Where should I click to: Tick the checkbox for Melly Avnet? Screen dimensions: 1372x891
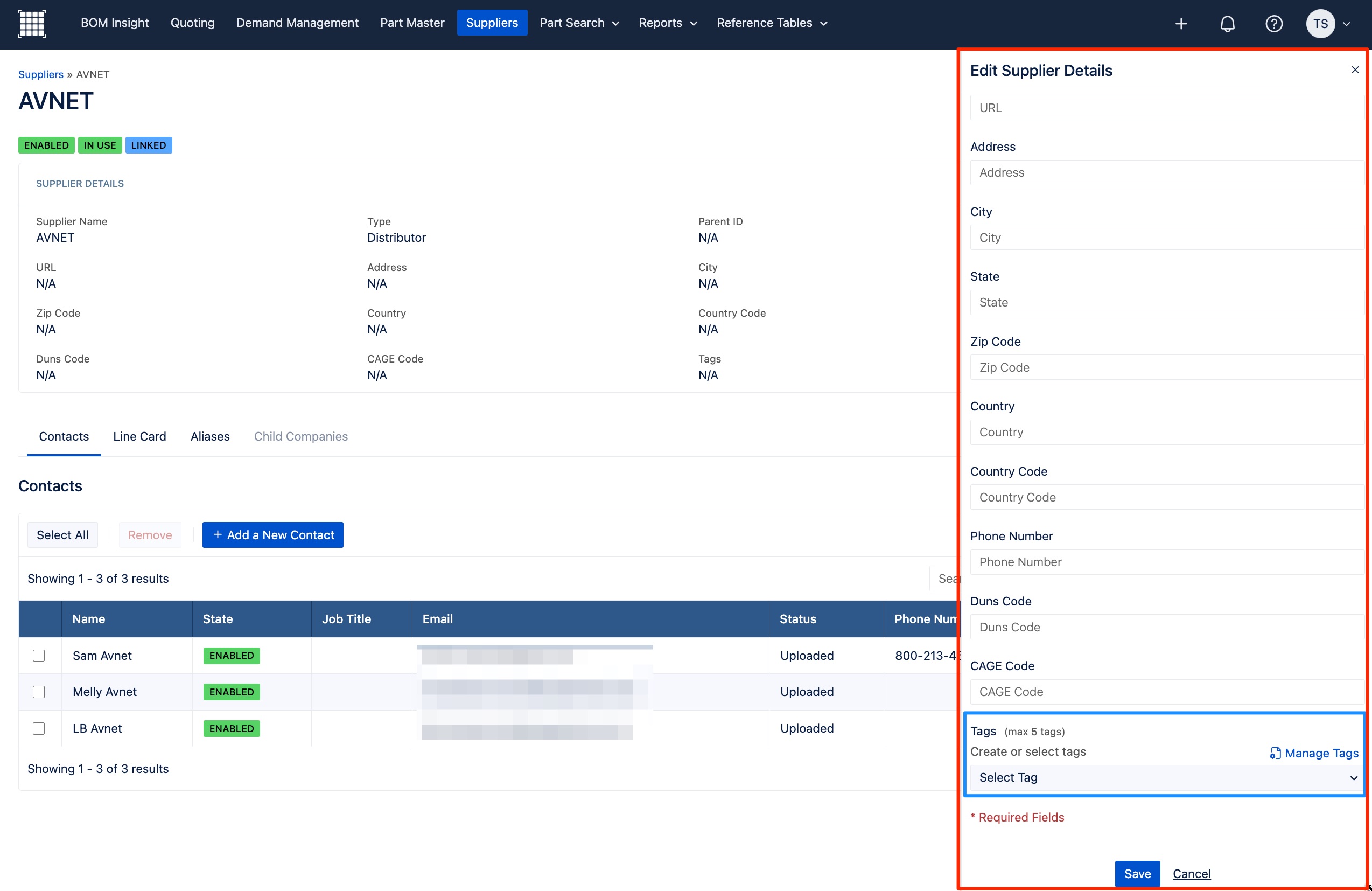[x=39, y=692]
